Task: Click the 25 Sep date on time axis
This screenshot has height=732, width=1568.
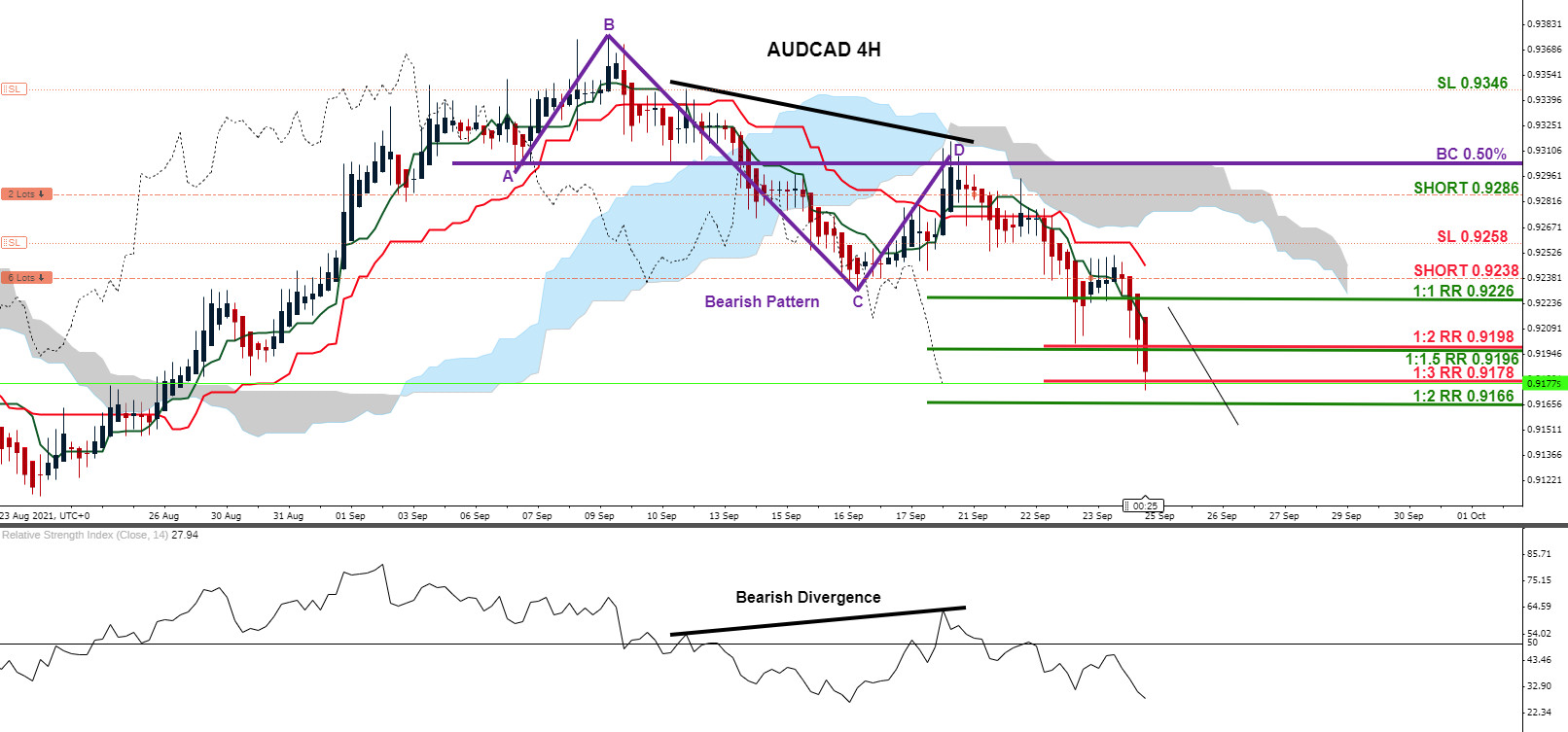Action: [x=1159, y=516]
